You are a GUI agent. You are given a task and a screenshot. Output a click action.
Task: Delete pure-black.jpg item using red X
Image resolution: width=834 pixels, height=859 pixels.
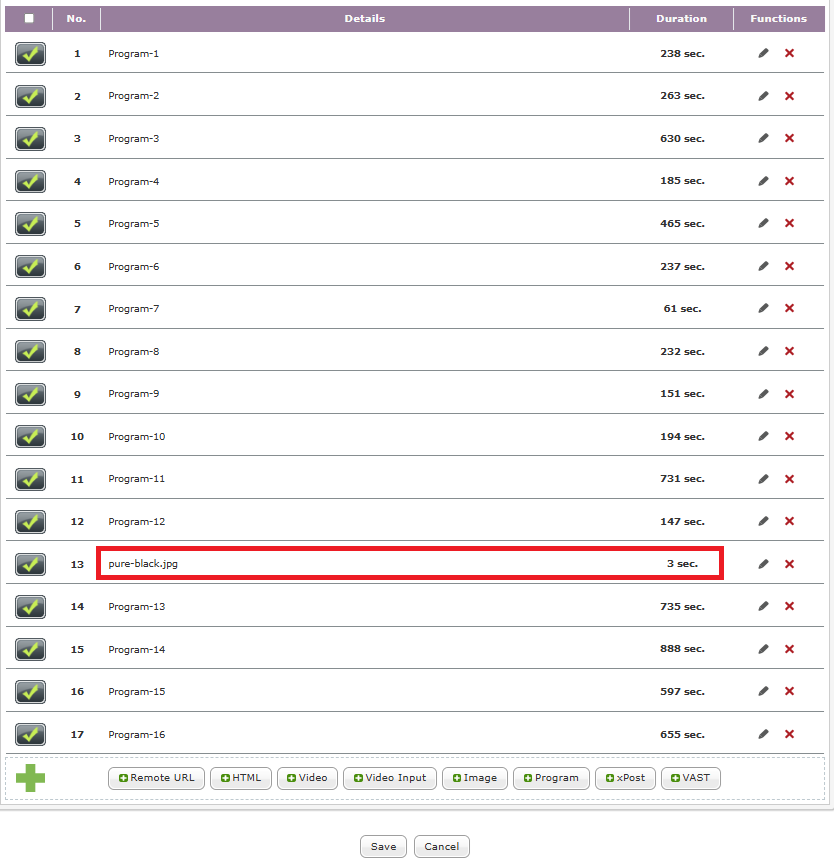point(789,564)
